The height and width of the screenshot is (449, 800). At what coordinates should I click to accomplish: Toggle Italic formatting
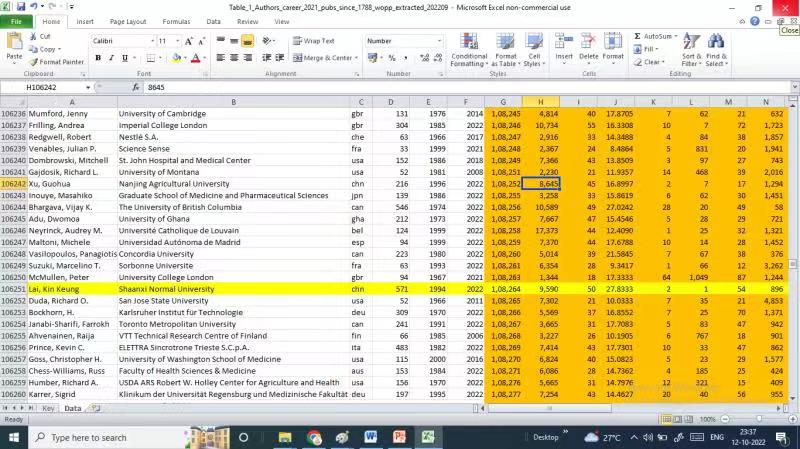coord(112,58)
